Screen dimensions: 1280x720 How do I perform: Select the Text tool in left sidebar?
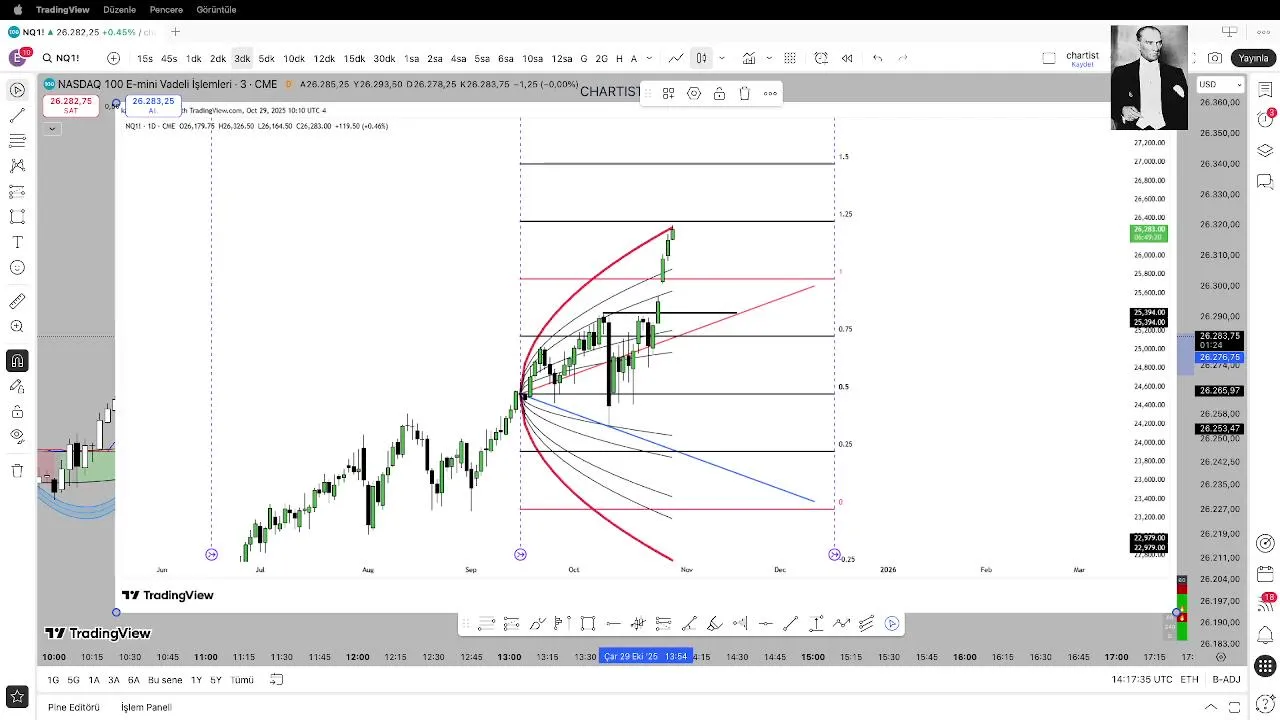pos(17,243)
